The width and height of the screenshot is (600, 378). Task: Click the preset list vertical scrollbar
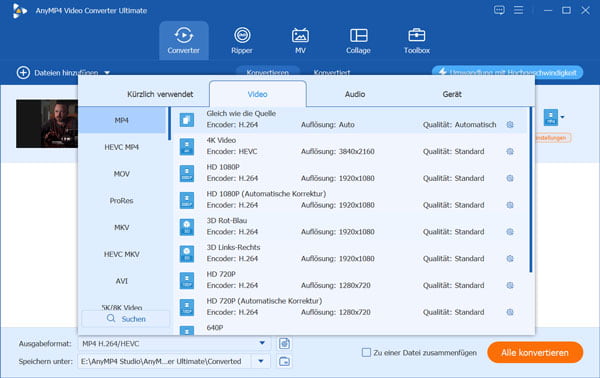pyautogui.click(x=530, y=190)
